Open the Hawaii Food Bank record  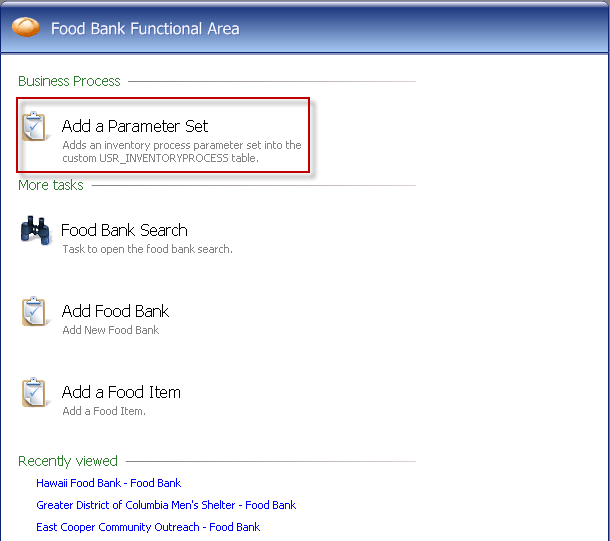coord(108,483)
